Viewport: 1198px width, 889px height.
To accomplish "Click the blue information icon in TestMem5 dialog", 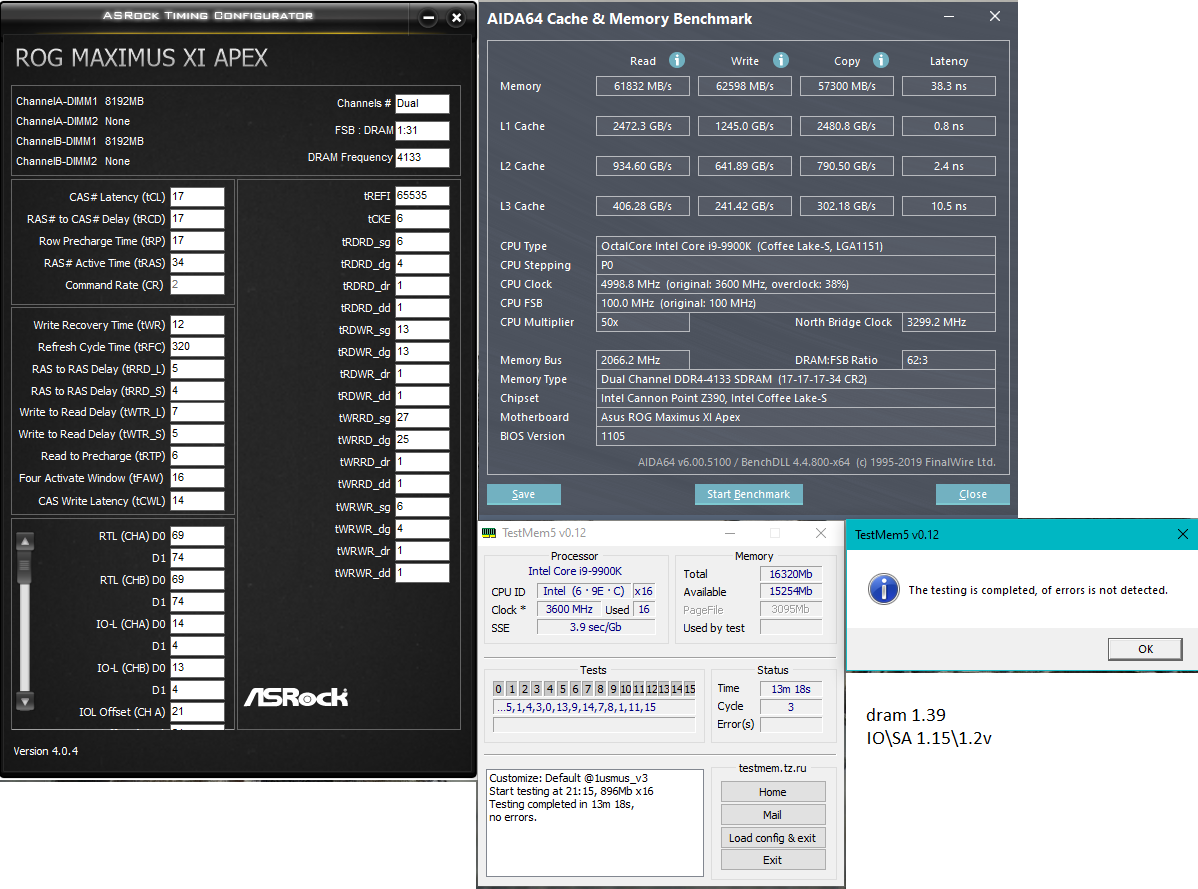I will (x=884, y=589).
